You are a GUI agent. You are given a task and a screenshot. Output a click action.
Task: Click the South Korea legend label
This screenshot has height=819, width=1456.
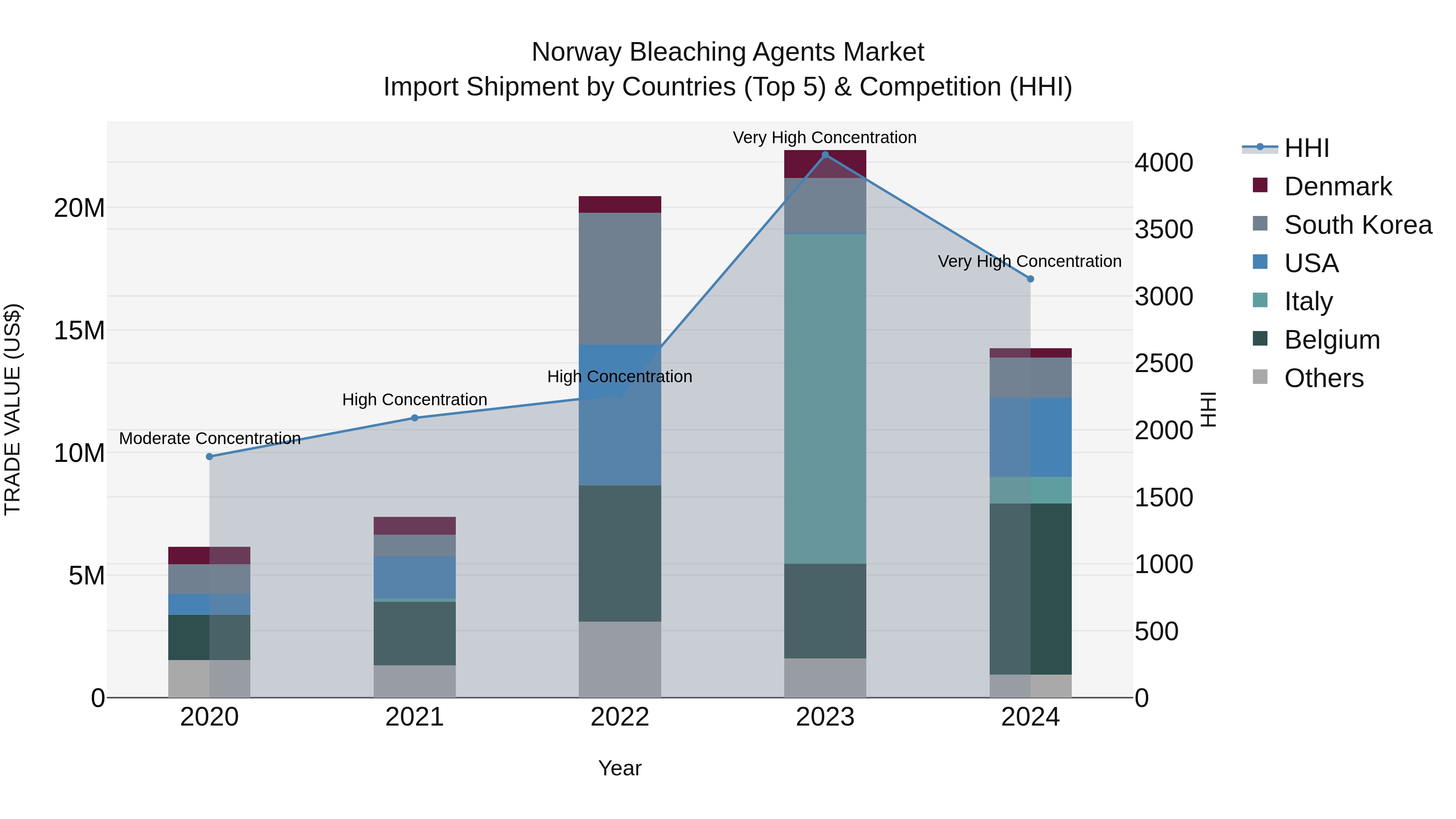[1358, 225]
